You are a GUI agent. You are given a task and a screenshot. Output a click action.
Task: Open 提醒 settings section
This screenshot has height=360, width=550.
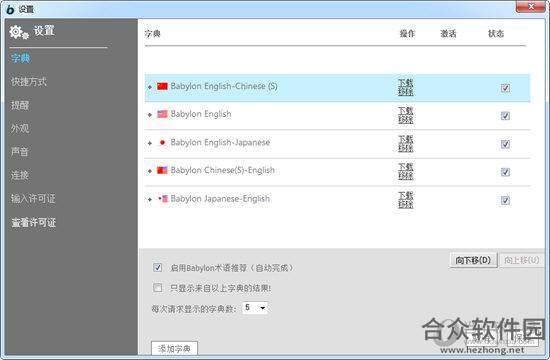[x=20, y=105]
